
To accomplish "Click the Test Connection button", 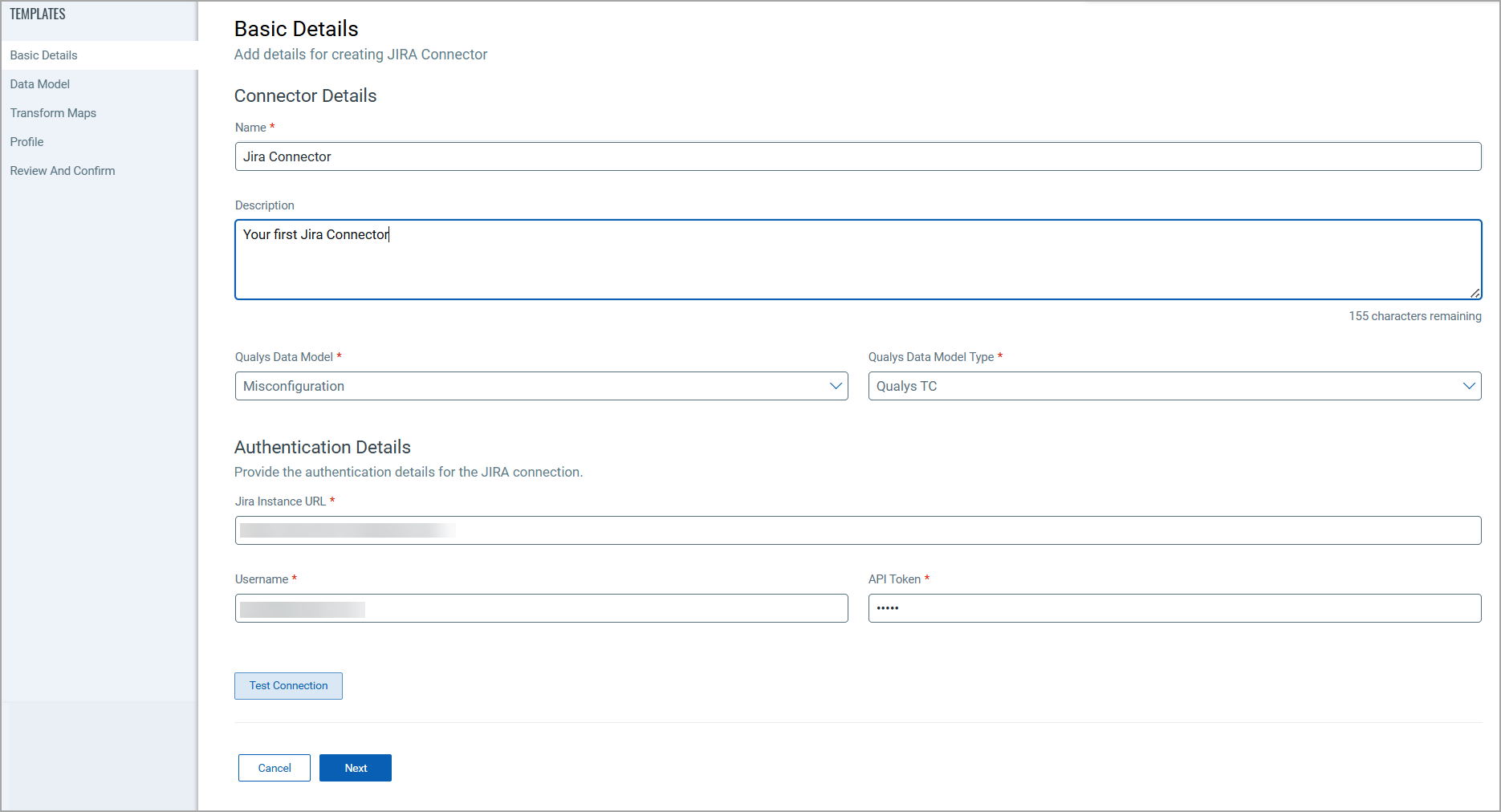I will [288, 686].
